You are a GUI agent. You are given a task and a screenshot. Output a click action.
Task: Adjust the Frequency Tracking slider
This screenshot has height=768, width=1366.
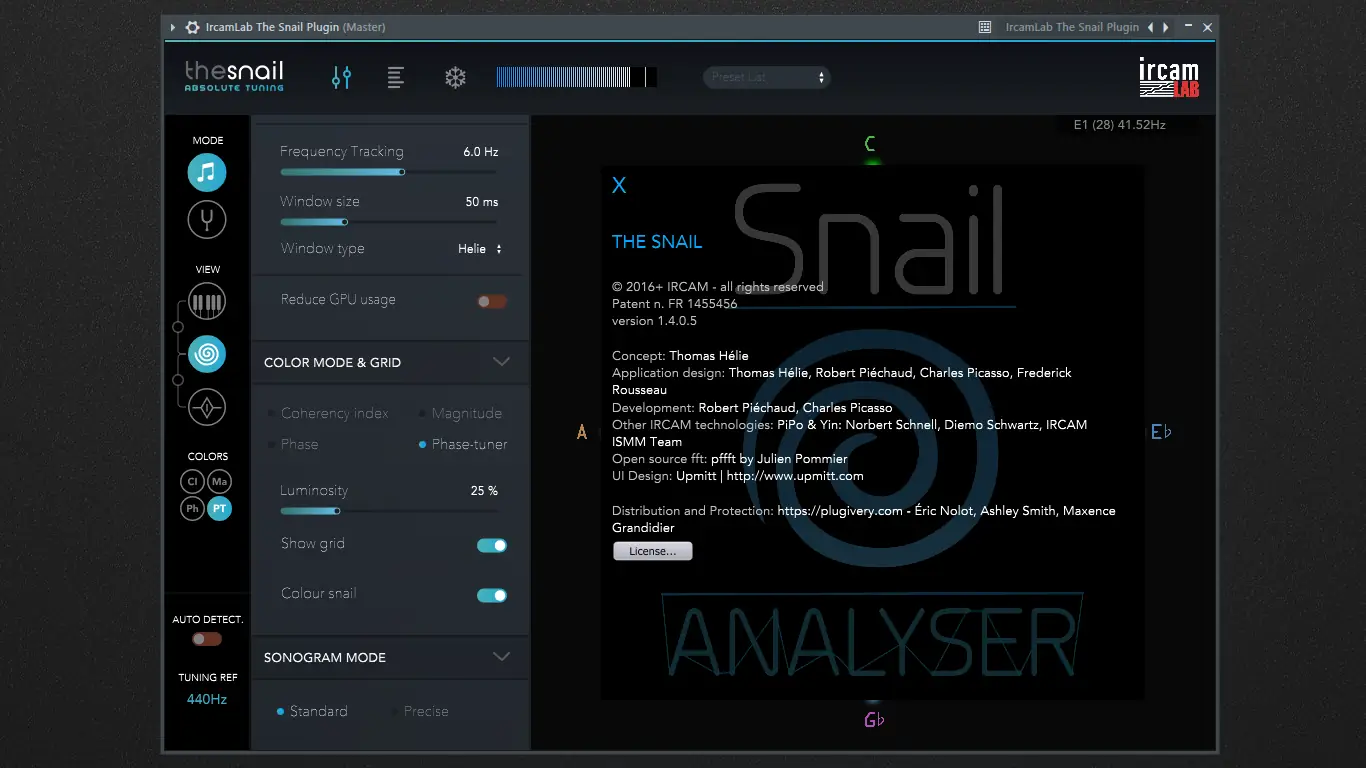point(391,172)
